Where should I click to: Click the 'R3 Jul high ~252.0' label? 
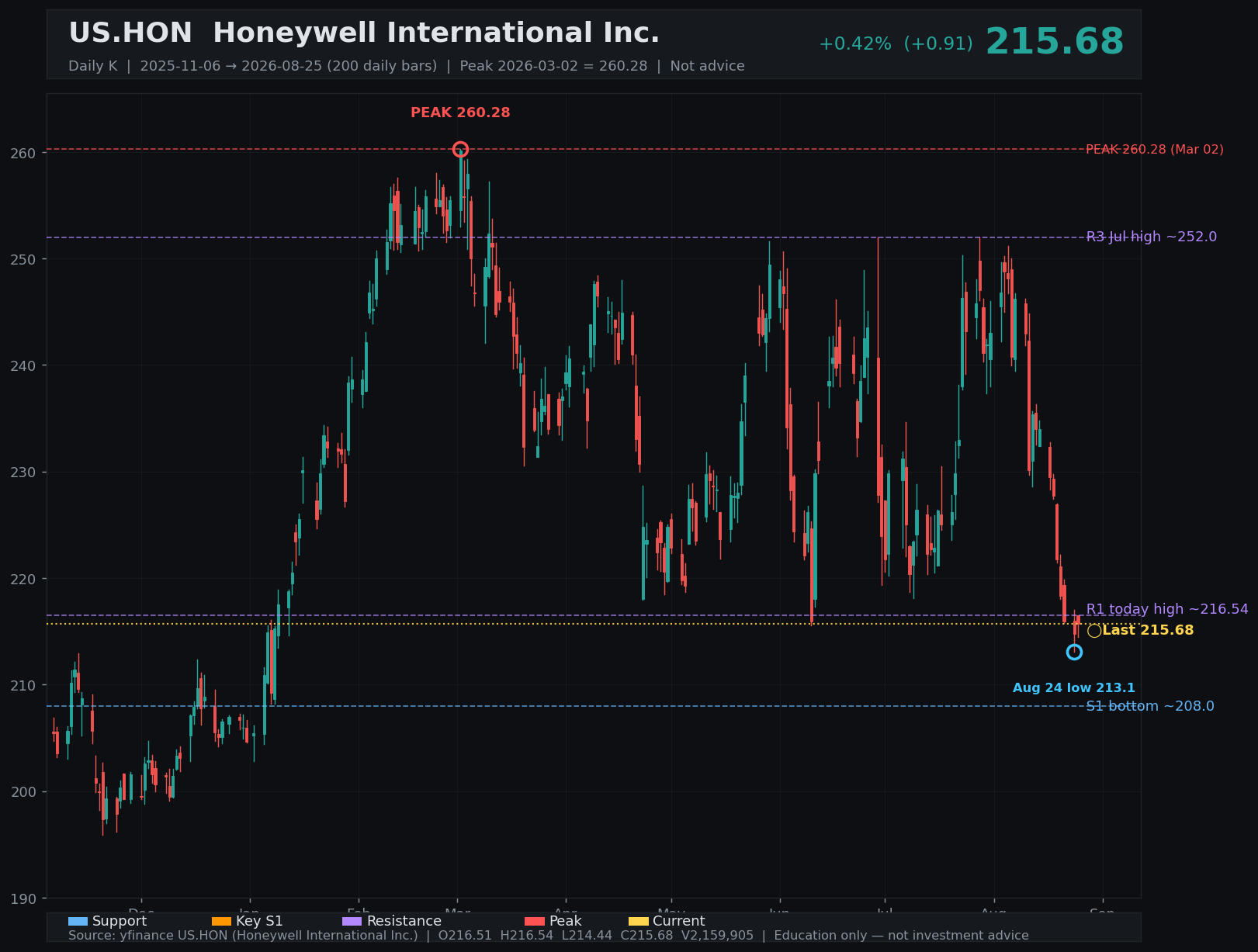click(1152, 237)
